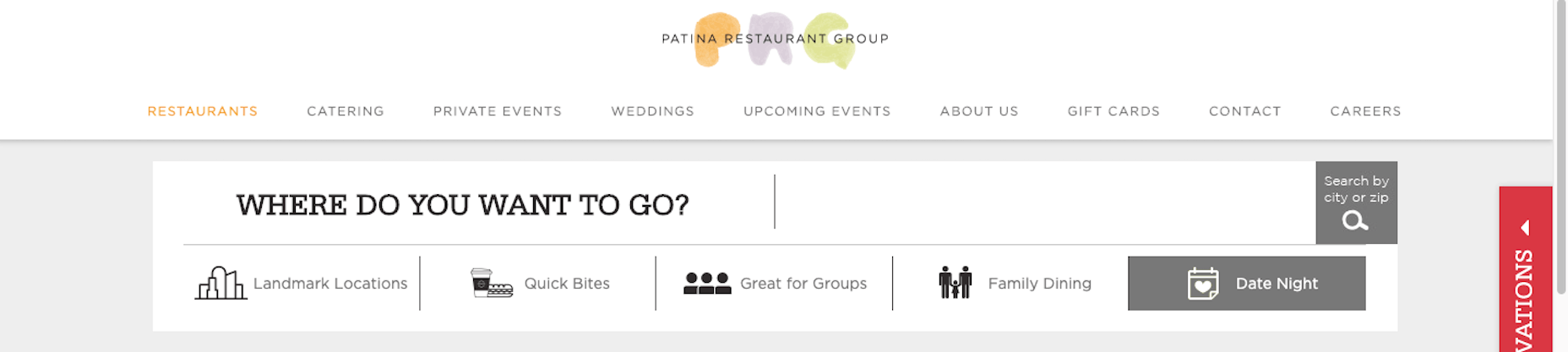View Upcoming Events from the navigation
The width and height of the screenshot is (1568, 352).
tap(817, 111)
